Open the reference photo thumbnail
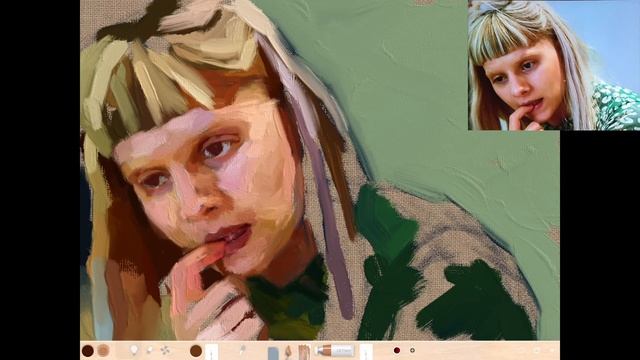640x360 pixels. (554, 65)
